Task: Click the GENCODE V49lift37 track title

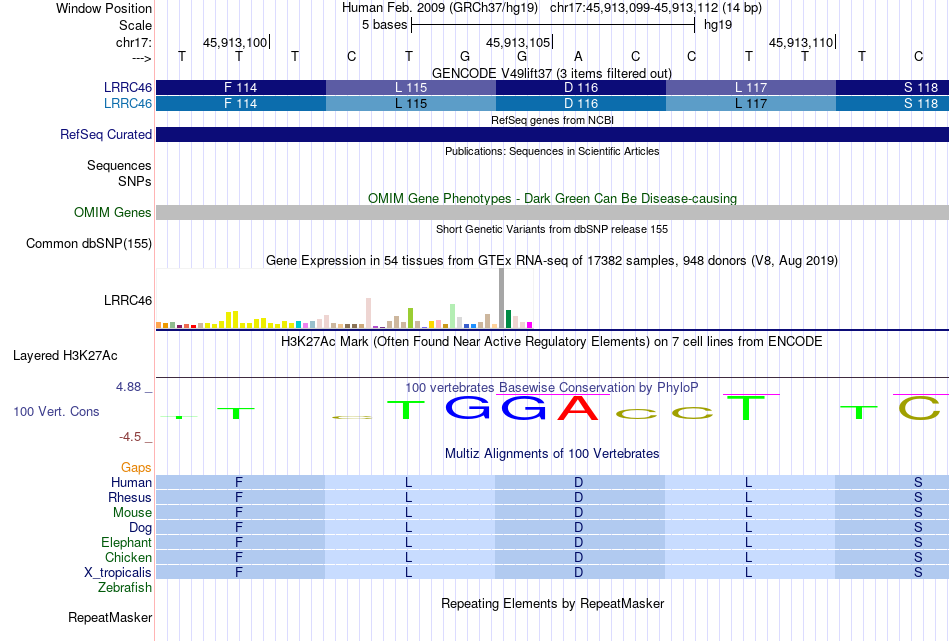Action: point(552,73)
